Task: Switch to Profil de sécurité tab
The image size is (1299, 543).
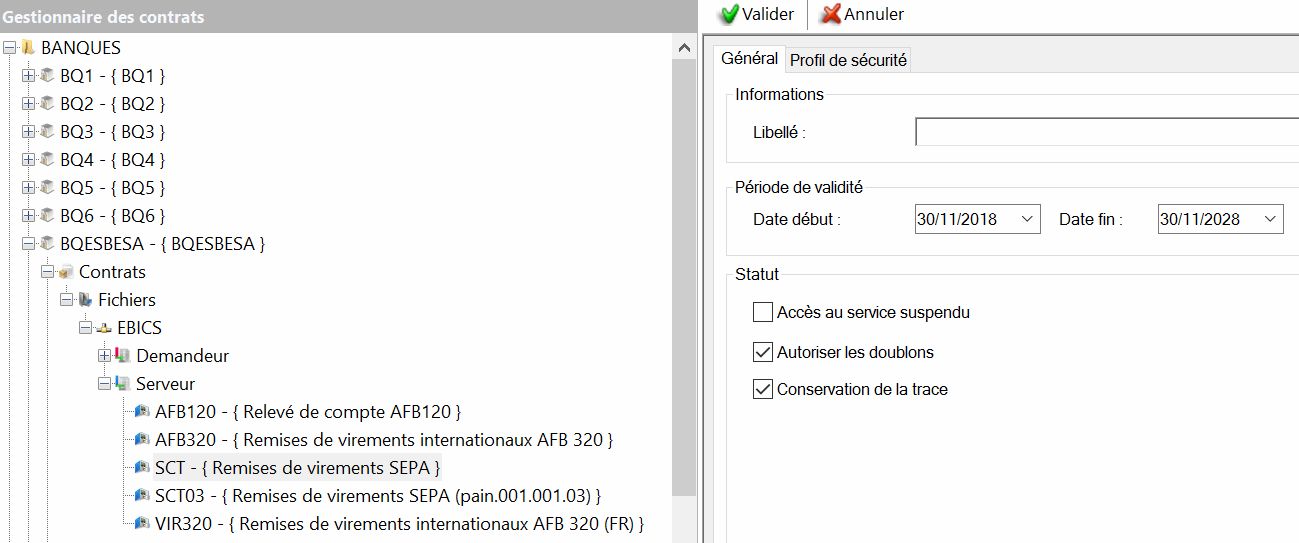Action: pyautogui.click(x=848, y=60)
